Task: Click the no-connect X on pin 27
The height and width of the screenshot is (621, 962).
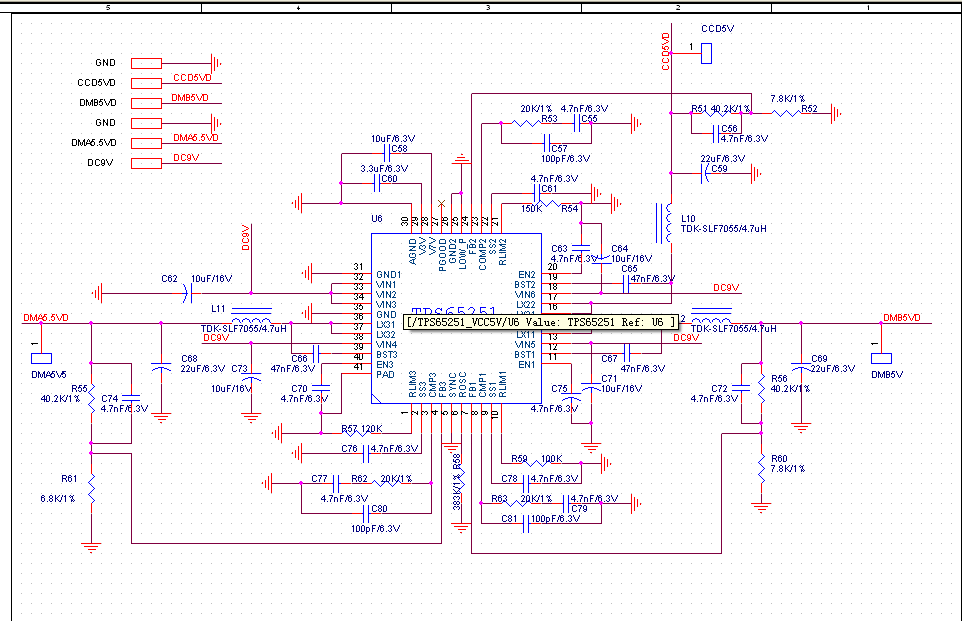Action: (x=441, y=203)
